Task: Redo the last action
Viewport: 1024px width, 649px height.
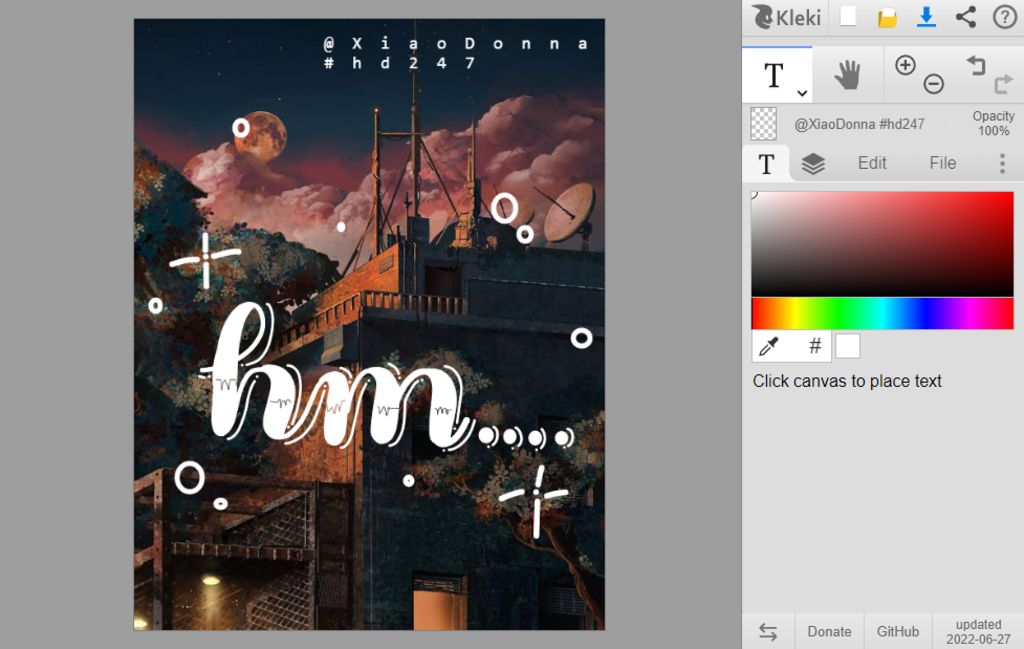Action: pyautogui.click(x=1003, y=84)
